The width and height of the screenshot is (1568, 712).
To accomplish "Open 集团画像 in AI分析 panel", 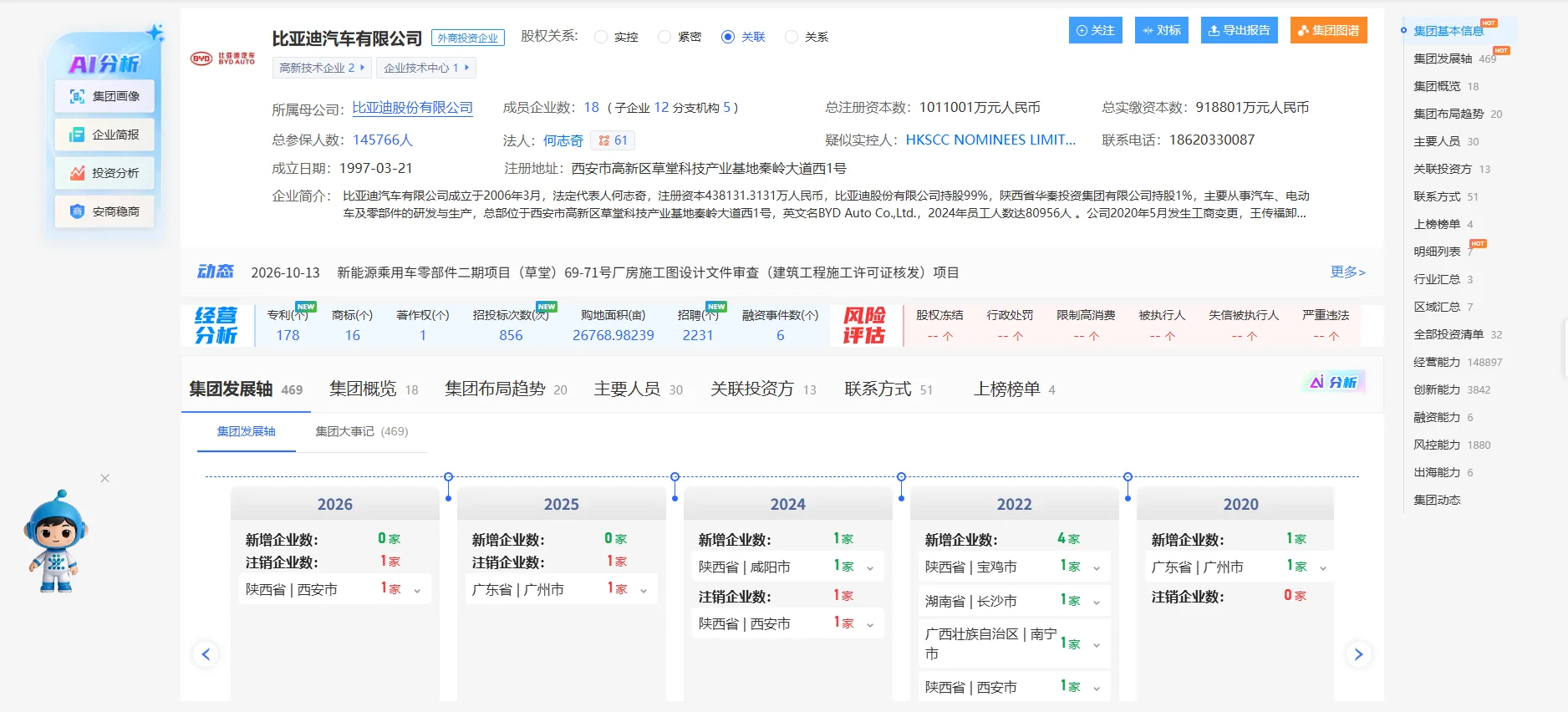I will tap(104, 96).
